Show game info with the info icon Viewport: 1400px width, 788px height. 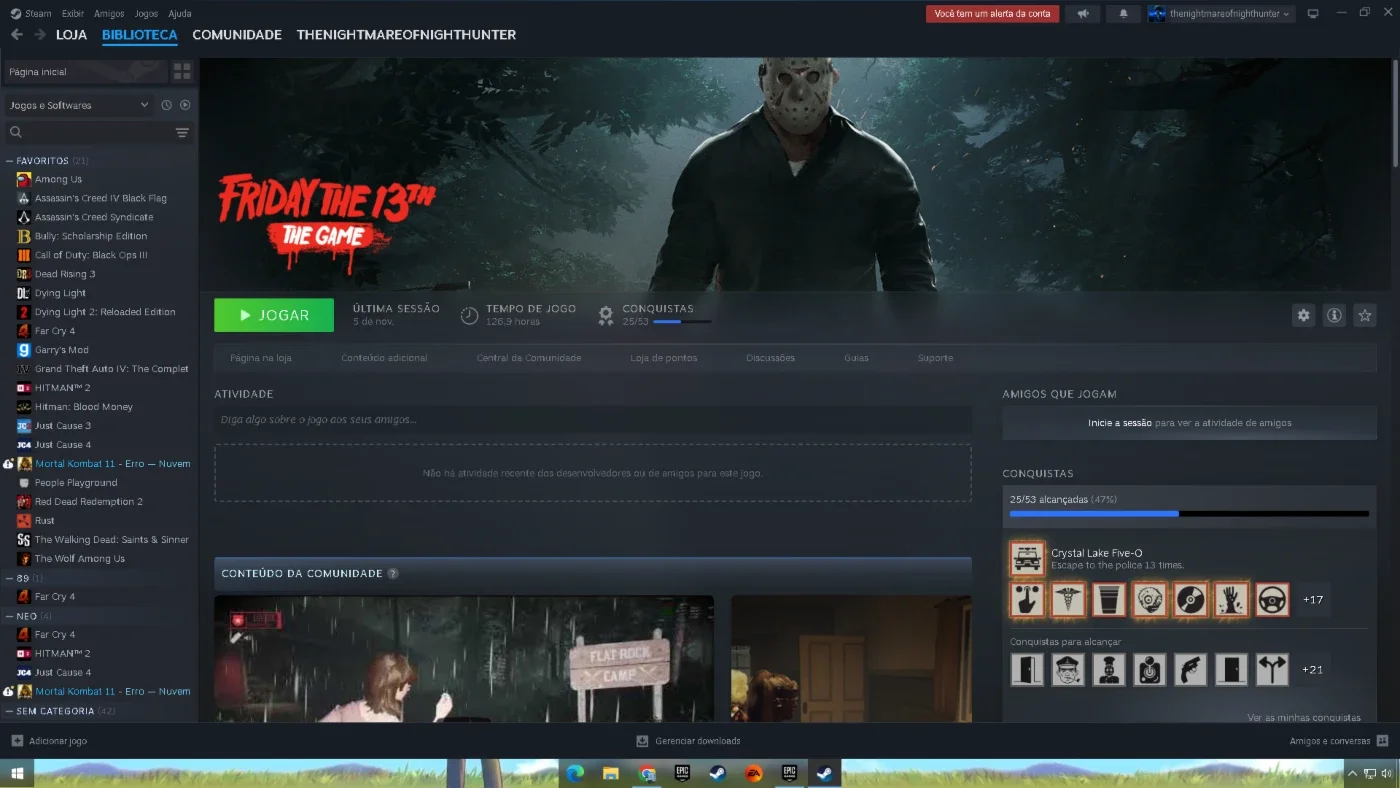[x=1334, y=315]
